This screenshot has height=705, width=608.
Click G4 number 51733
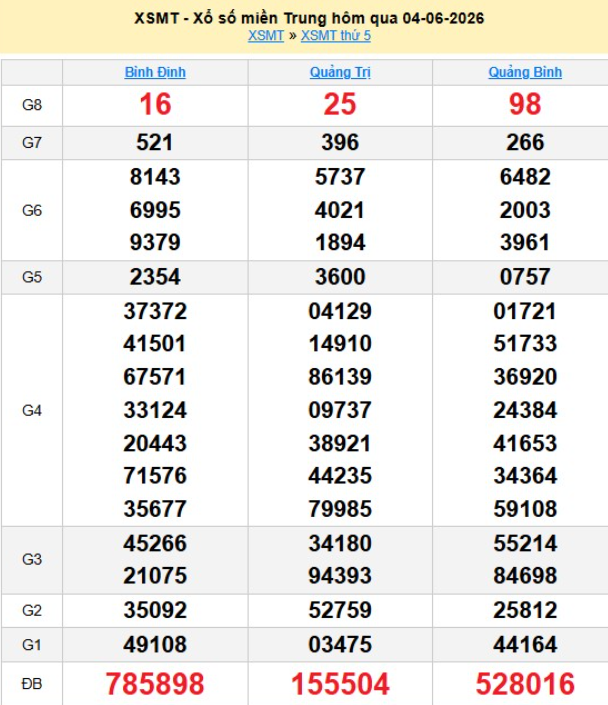coord(525,344)
